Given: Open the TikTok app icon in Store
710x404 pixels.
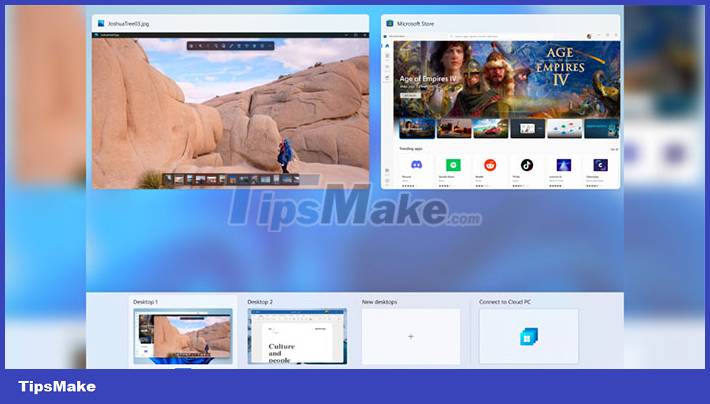Looking at the screenshot, I should (x=527, y=165).
